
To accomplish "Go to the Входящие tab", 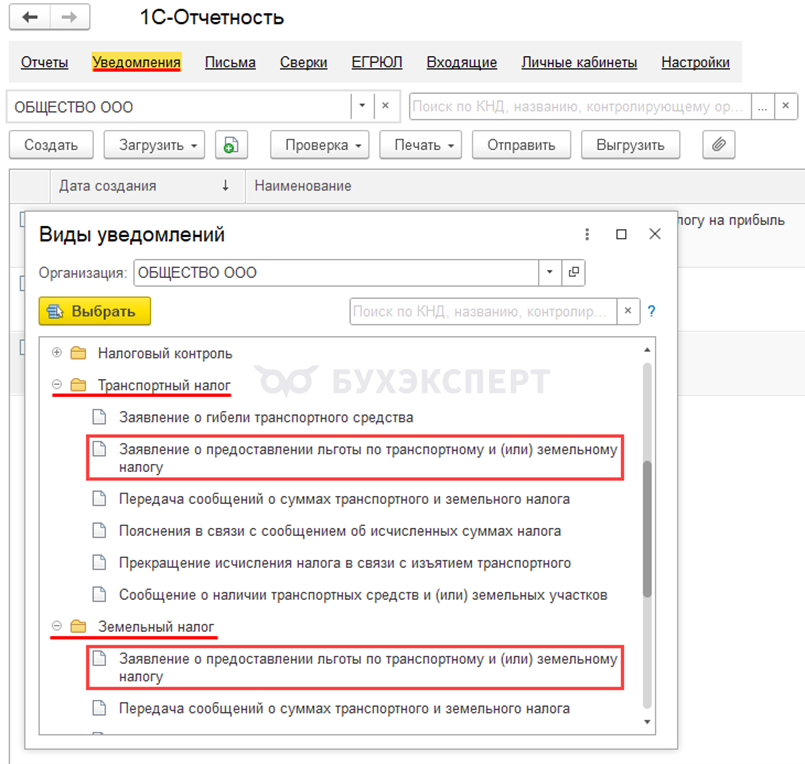I will pos(462,62).
